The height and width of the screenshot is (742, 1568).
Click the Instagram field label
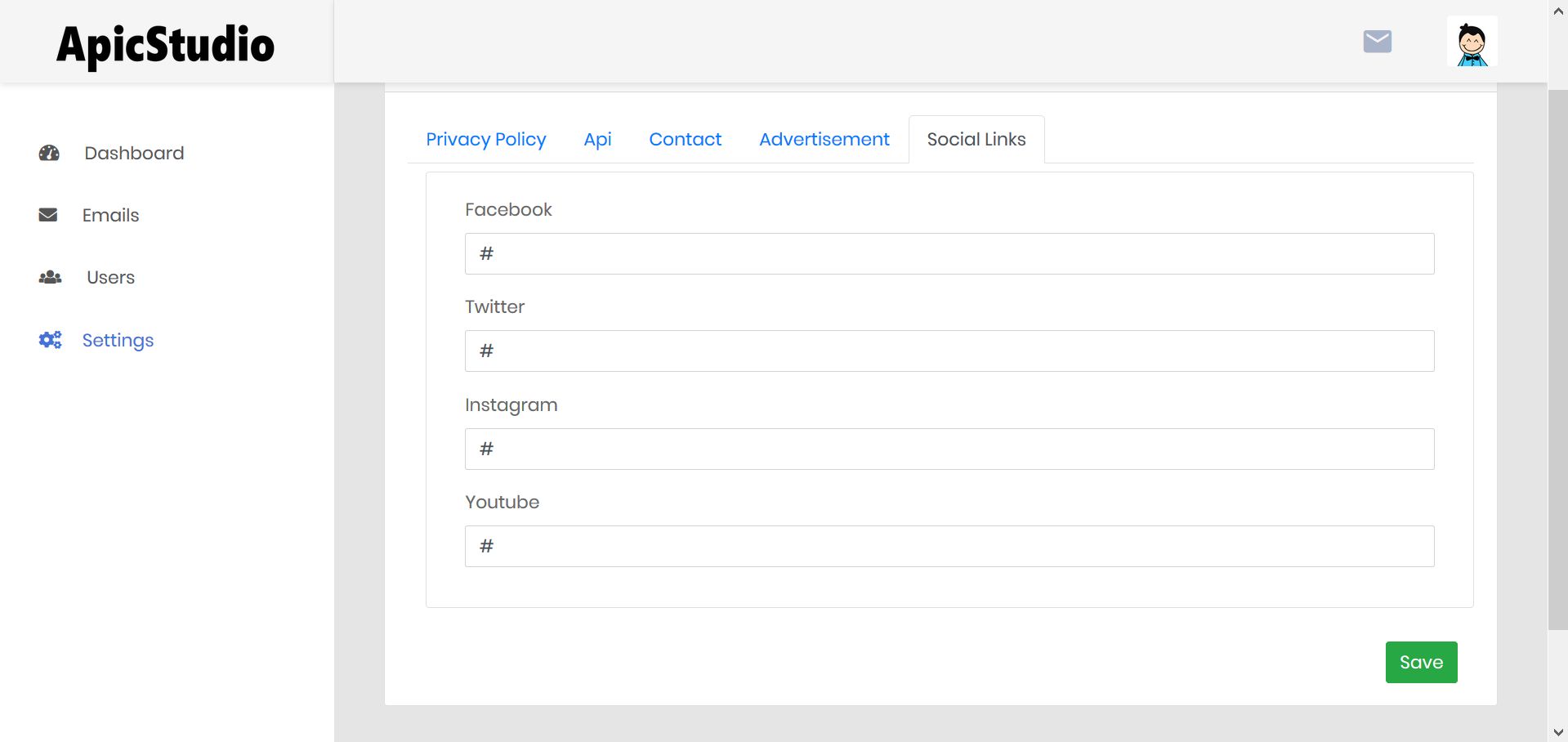pos(511,405)
